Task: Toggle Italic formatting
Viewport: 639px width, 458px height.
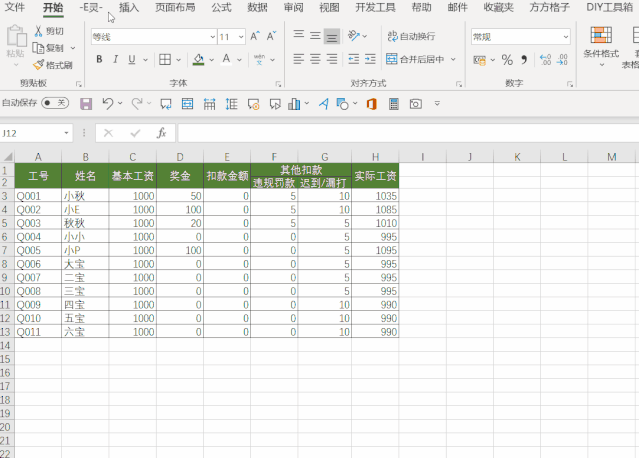Action: (x=116, y=59)
